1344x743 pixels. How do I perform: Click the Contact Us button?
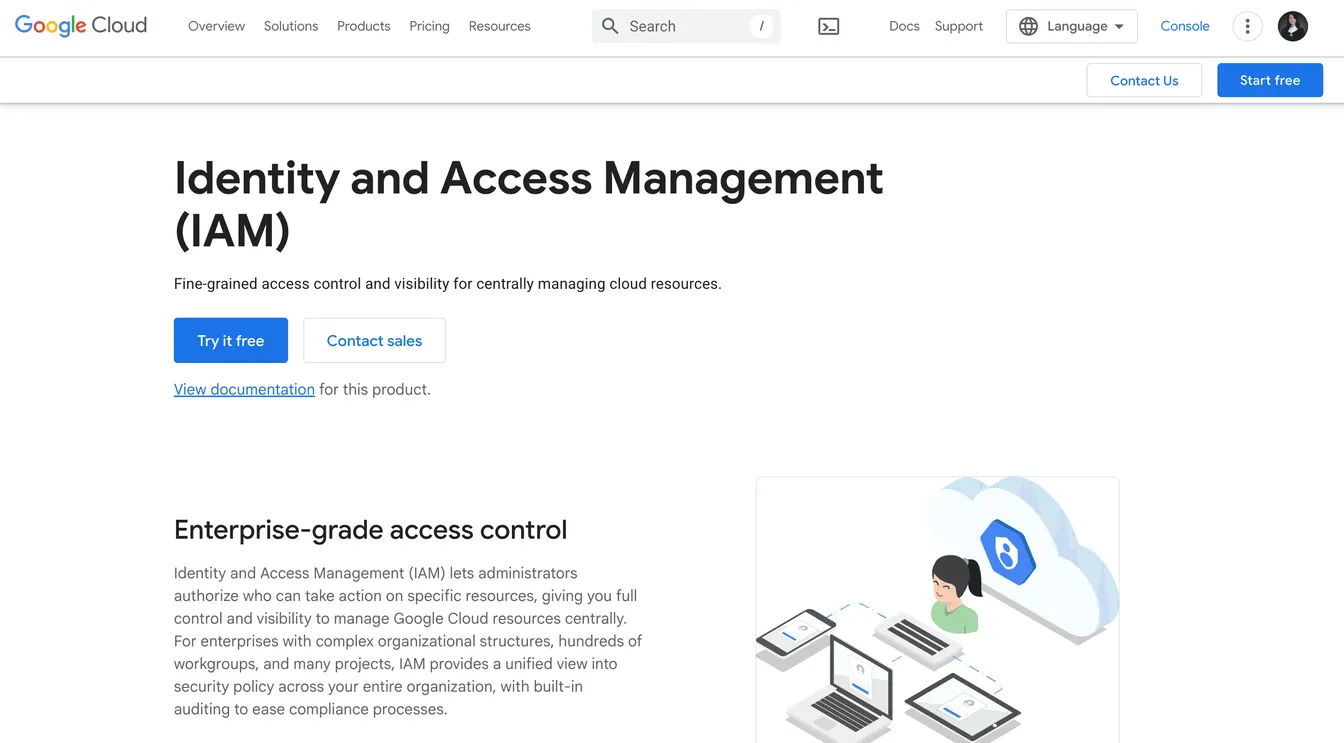(1144, 80)
